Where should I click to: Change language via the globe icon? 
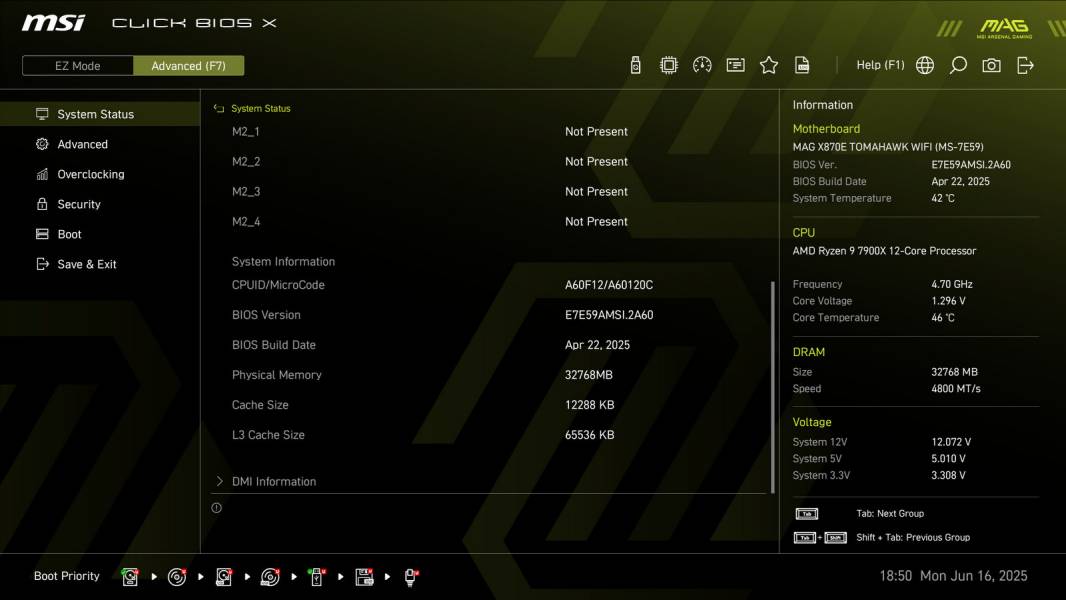pos(925,65)
